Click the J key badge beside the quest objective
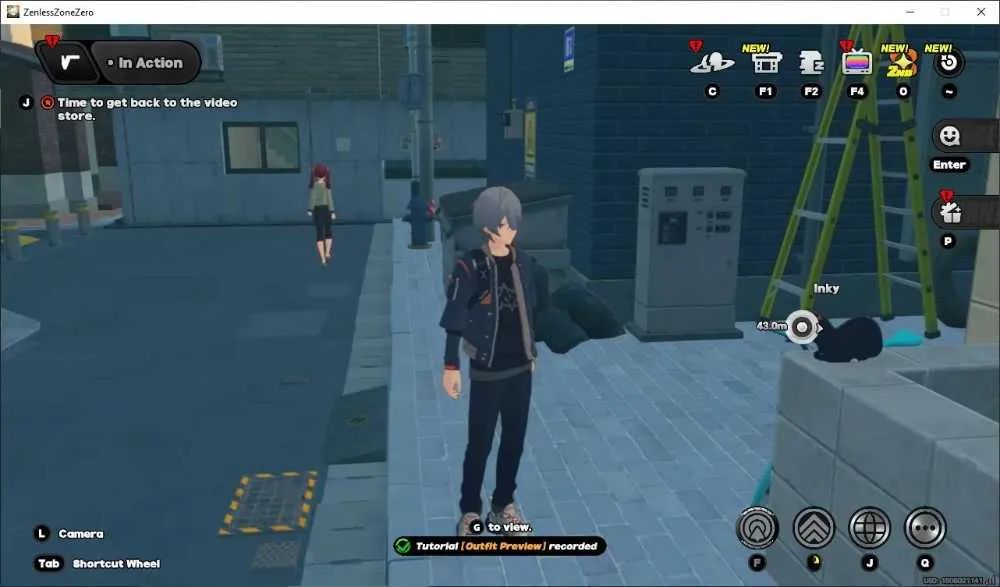Screen dimensions: 1000x587 click(26, 102)
